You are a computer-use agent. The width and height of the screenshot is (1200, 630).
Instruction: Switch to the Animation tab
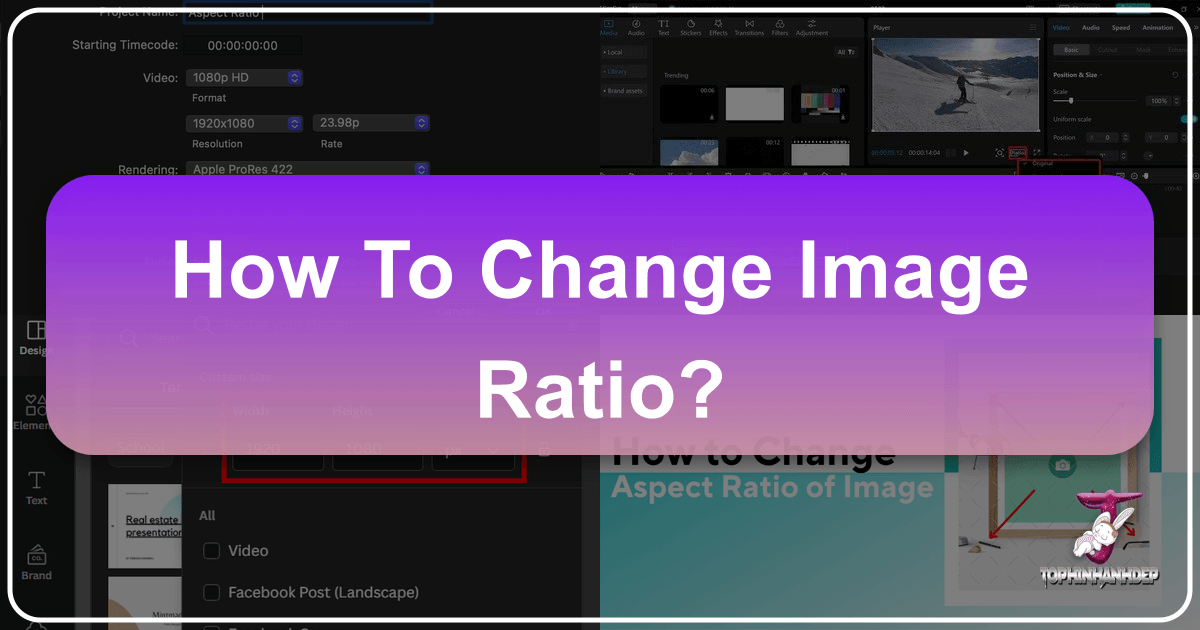[x=1157, y=28]
